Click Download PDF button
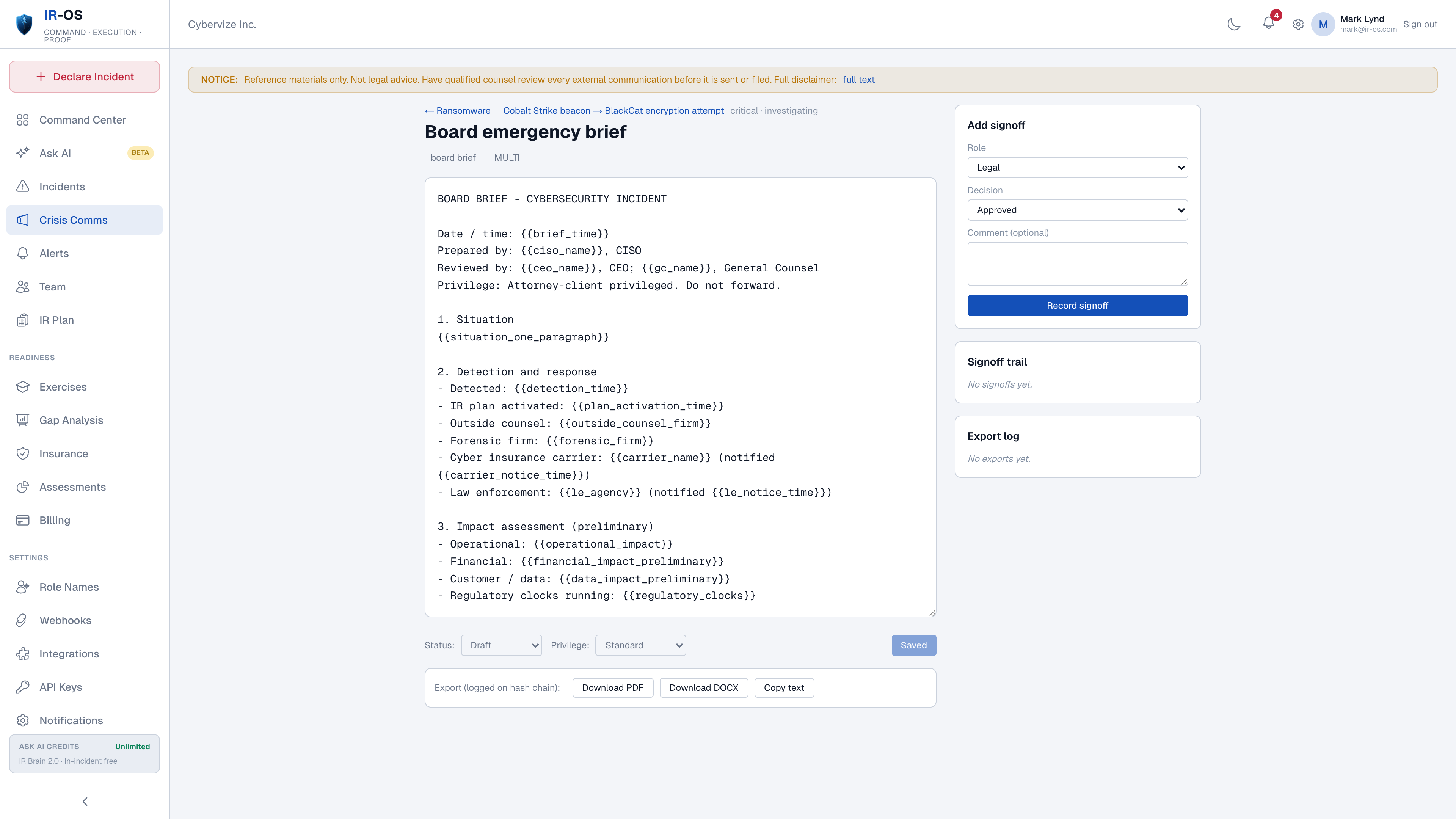1456x819 pixels. pos(613,687)
